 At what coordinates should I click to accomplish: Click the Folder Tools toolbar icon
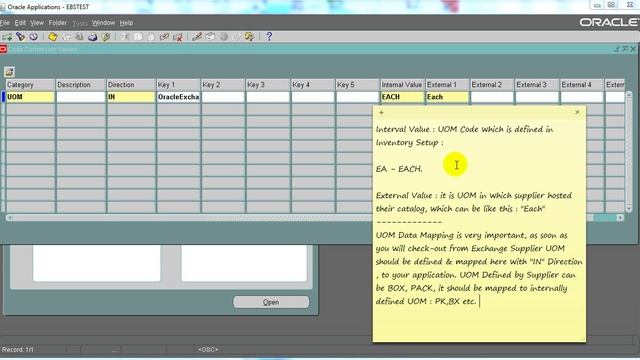pyautogui.click(x=250, y=37)
